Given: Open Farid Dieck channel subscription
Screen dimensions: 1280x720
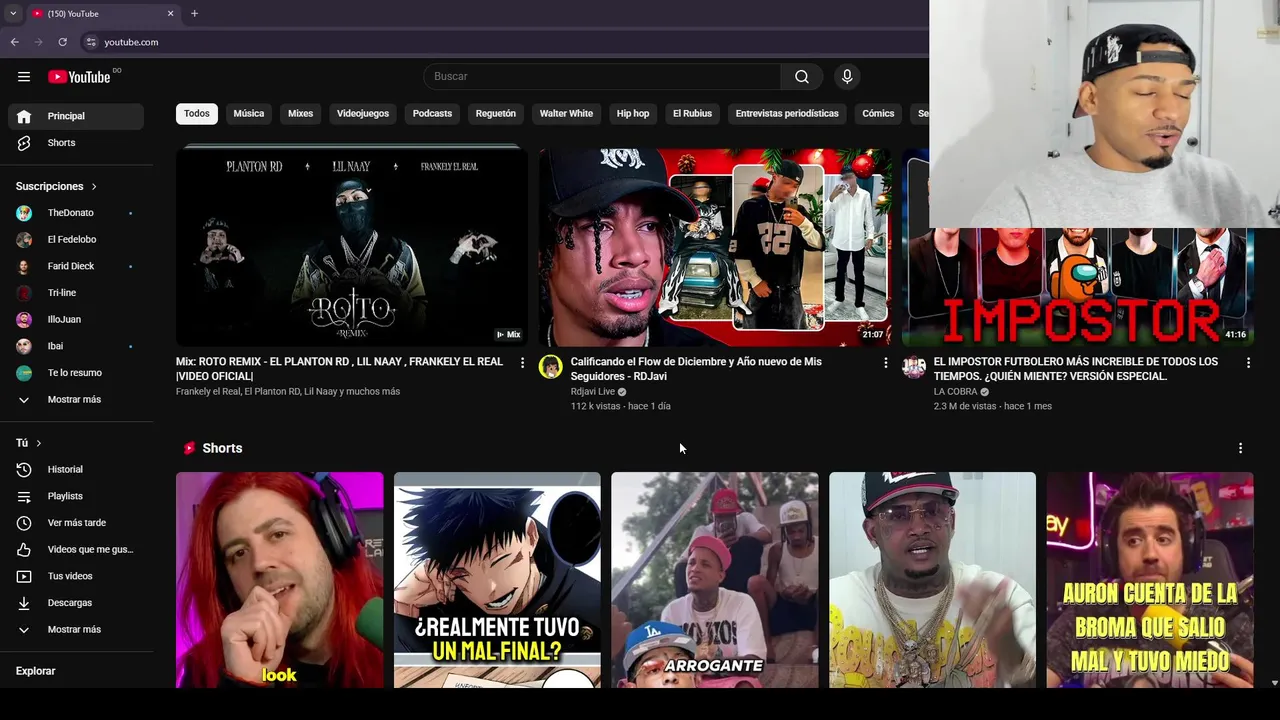Looking at the screenshot, I should pyautogui.click(x=76, y=266).
